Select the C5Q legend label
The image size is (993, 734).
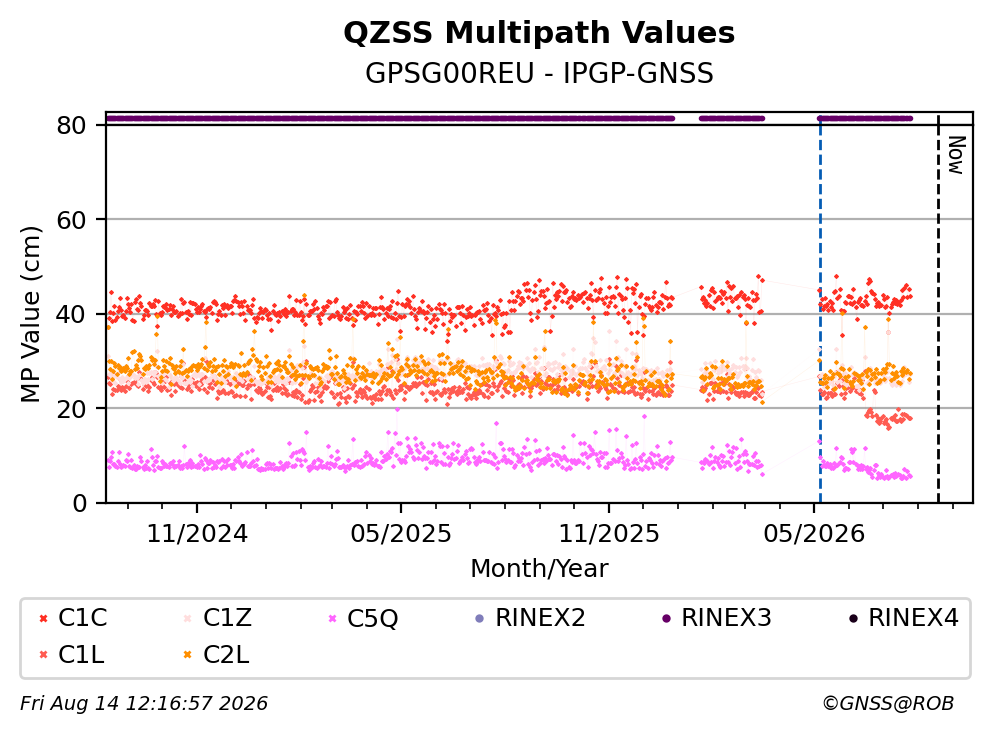tap(372, 619)
